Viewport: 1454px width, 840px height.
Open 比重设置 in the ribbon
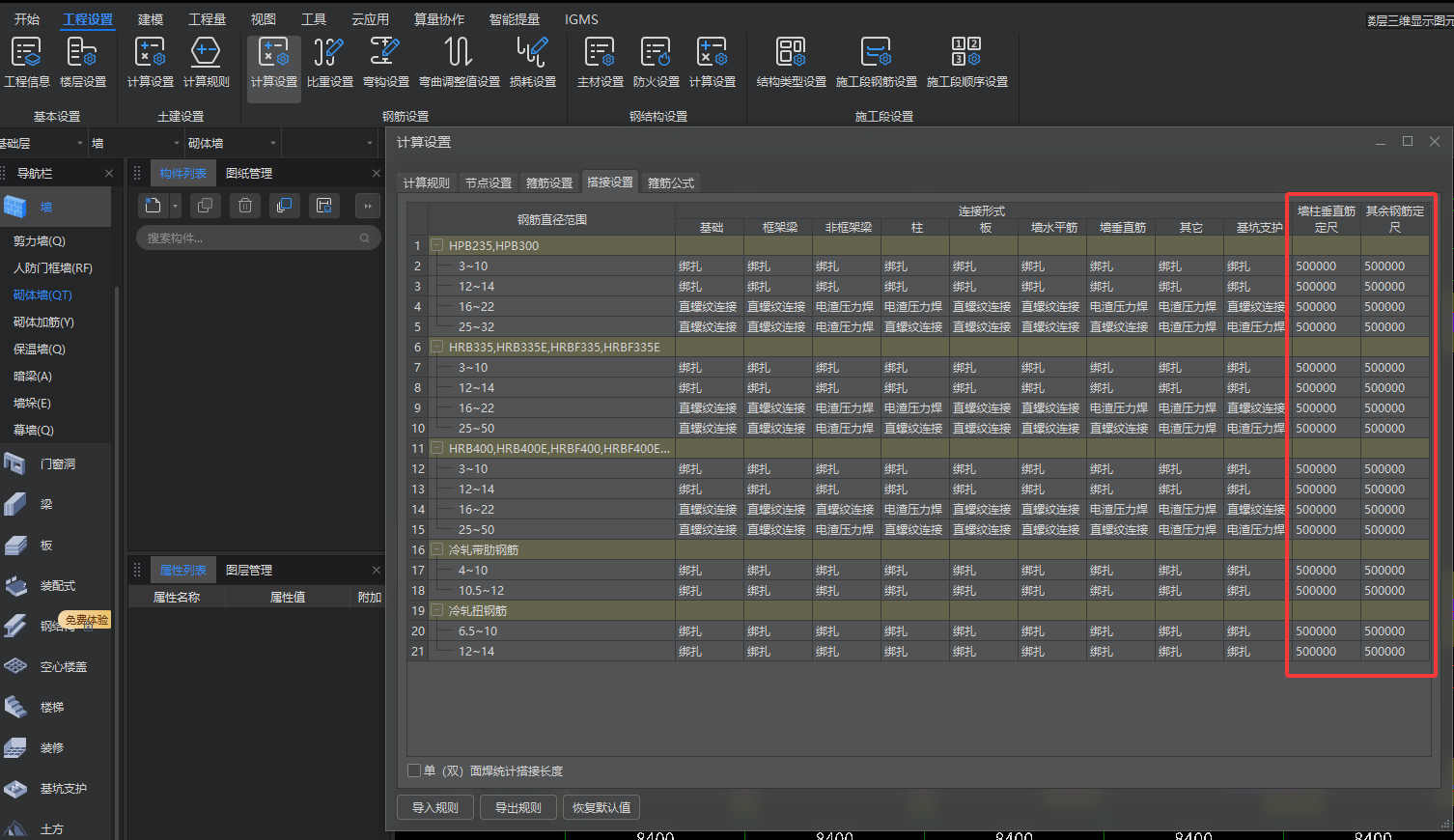330,63
